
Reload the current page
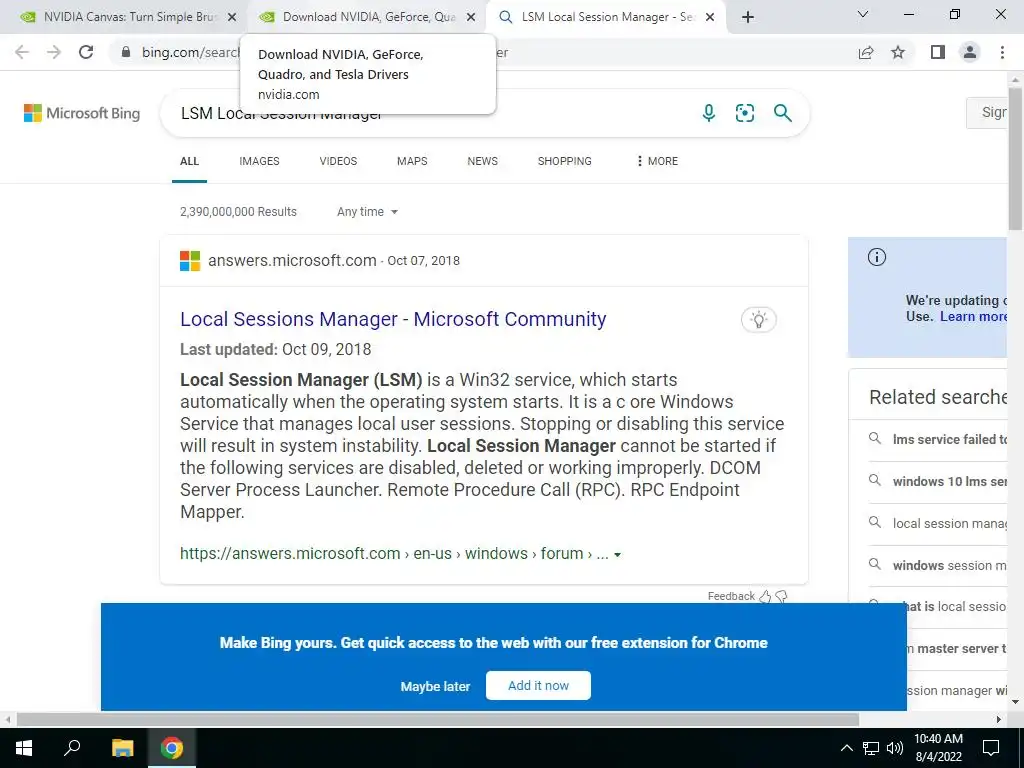pyautogui.click(x=86, y=52)
